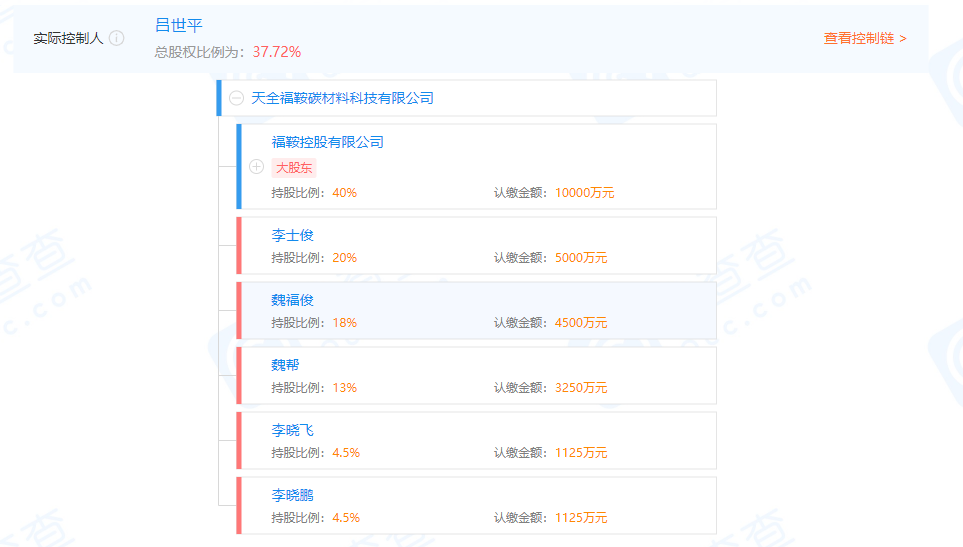Image resolution: width=963 pixels, height=547 pixels.
Task: Click 李士俊's 20% shareholding value
Action: [344, 258]
